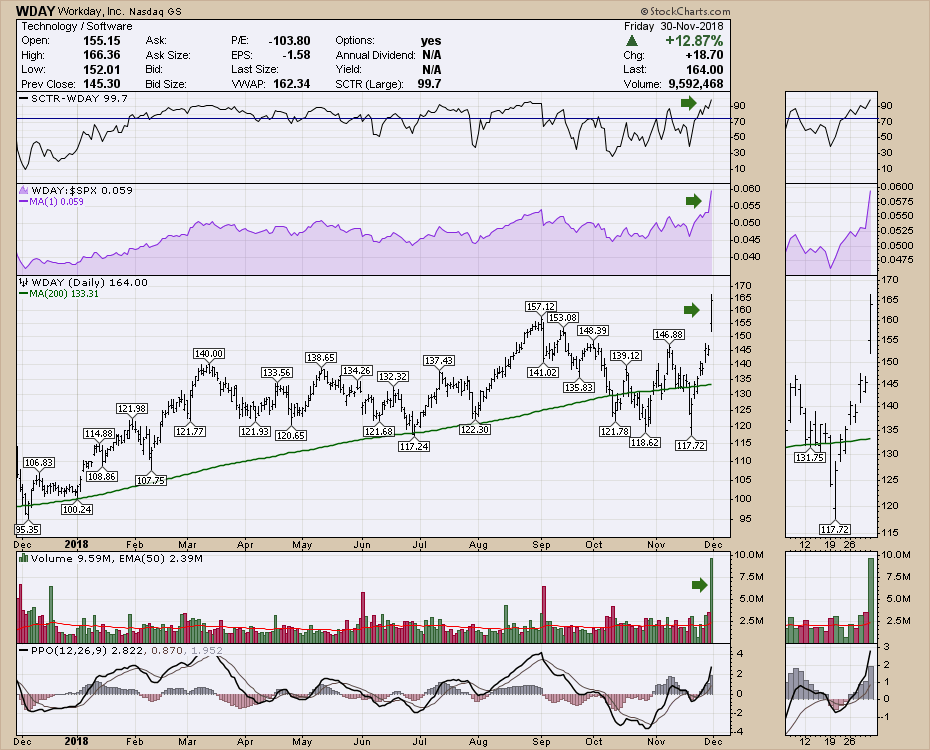Click the Prev Close value 145.30
Image resolution: width=930 pixels, height=750 pixels.
point(101,84)
